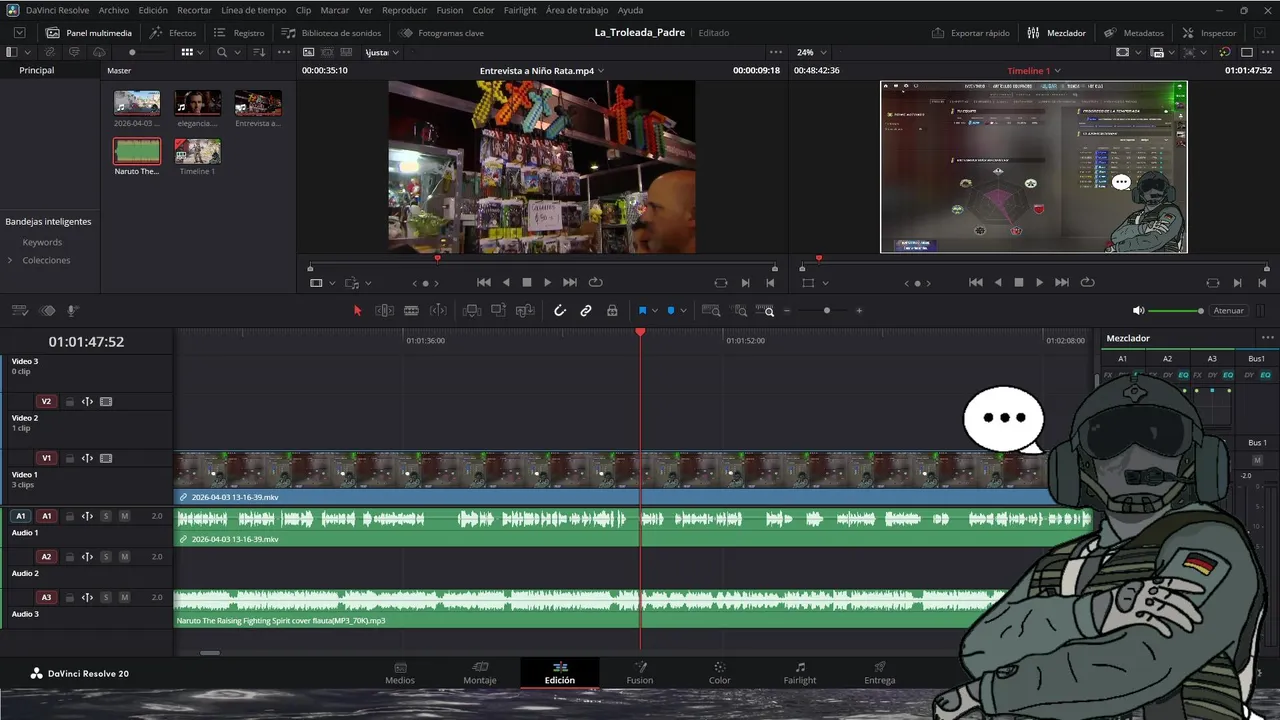Activate the Trim Edit mode tool
1280x720 pixels.
tap(384, 311)
